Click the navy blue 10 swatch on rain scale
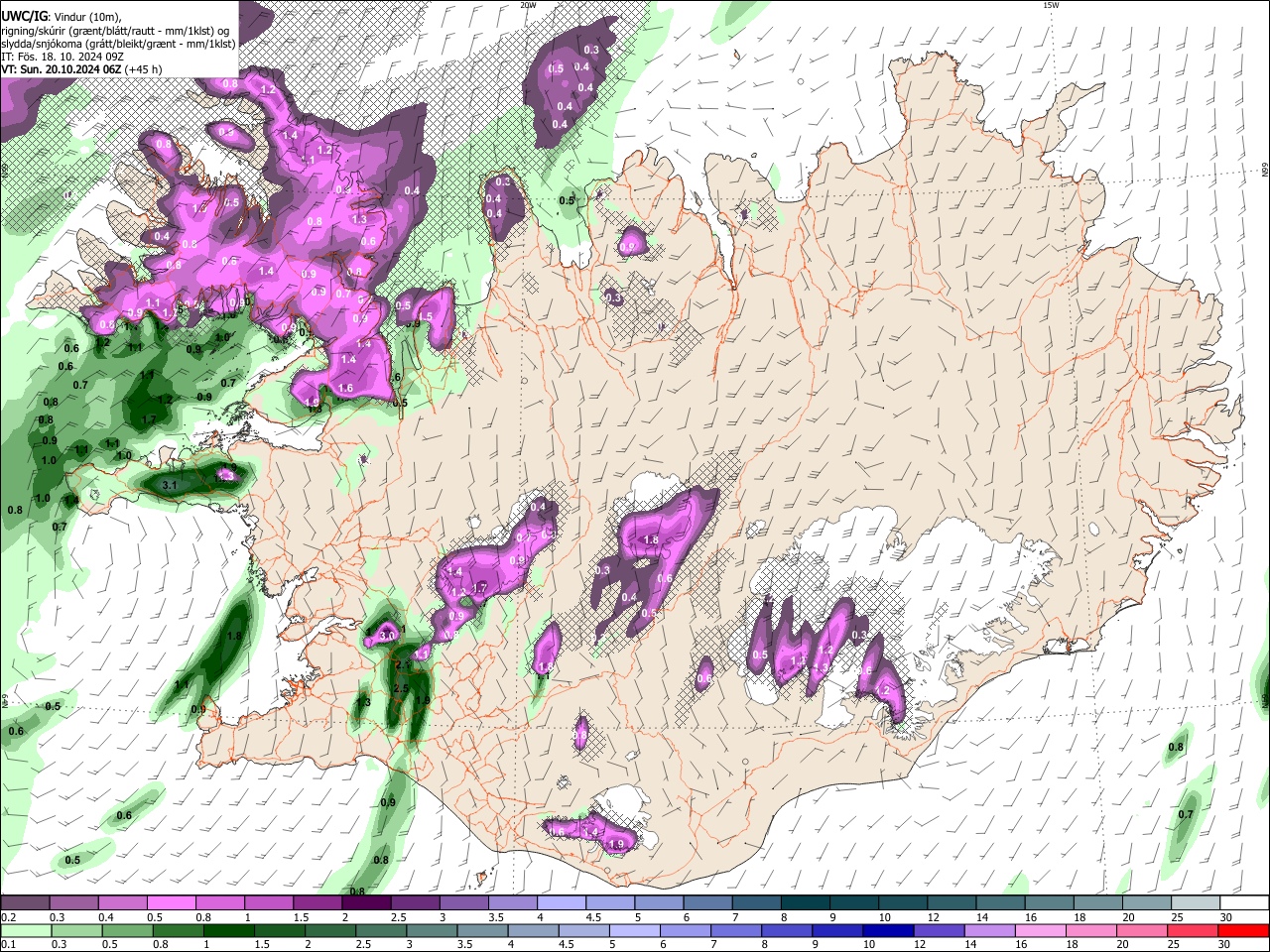 [888, 930]
